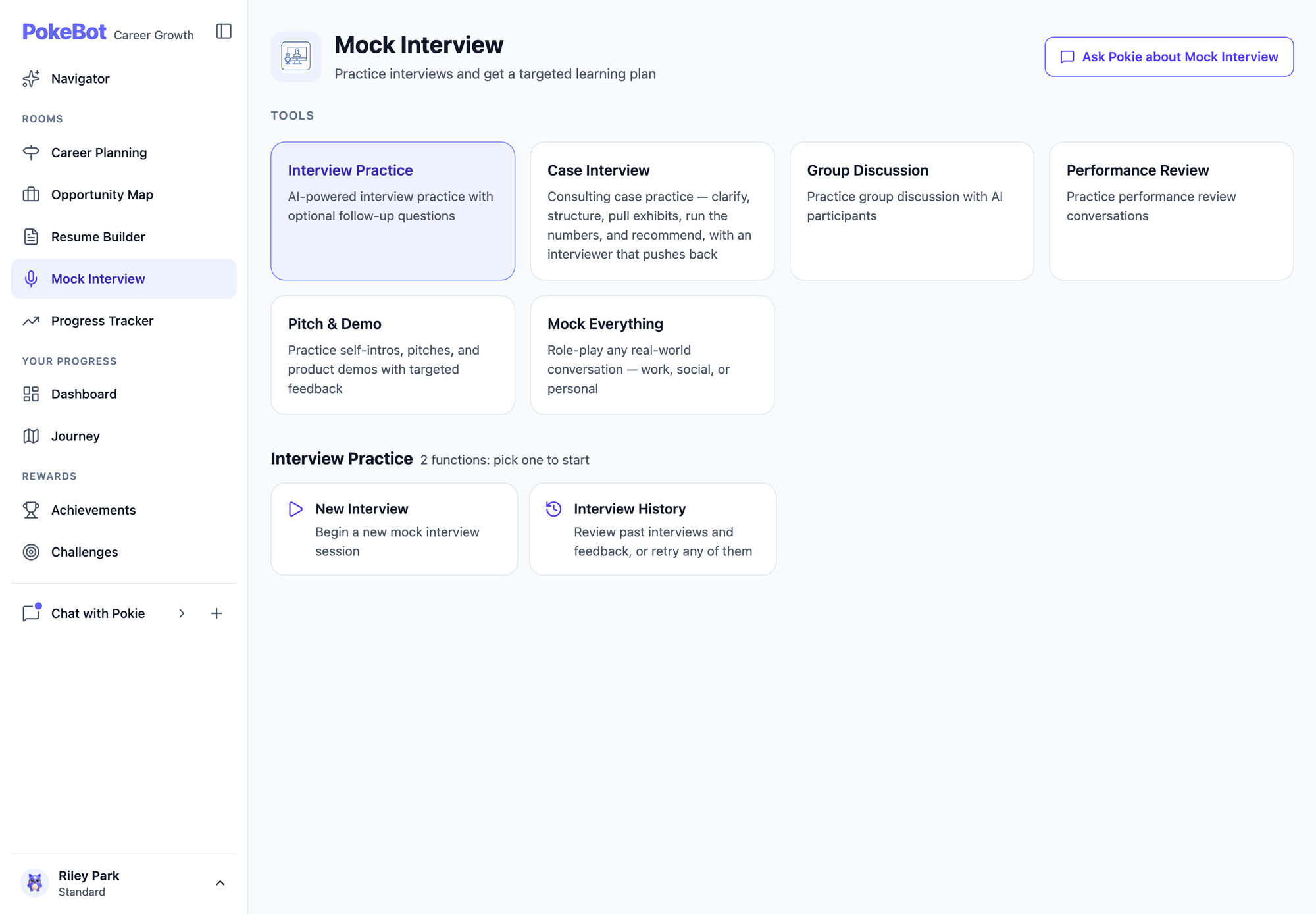Image resolution: width=1316 pixels, height=914 pixels.
Task: Select the Pitch & Demo tool card
Action: [x=393, y=355]
